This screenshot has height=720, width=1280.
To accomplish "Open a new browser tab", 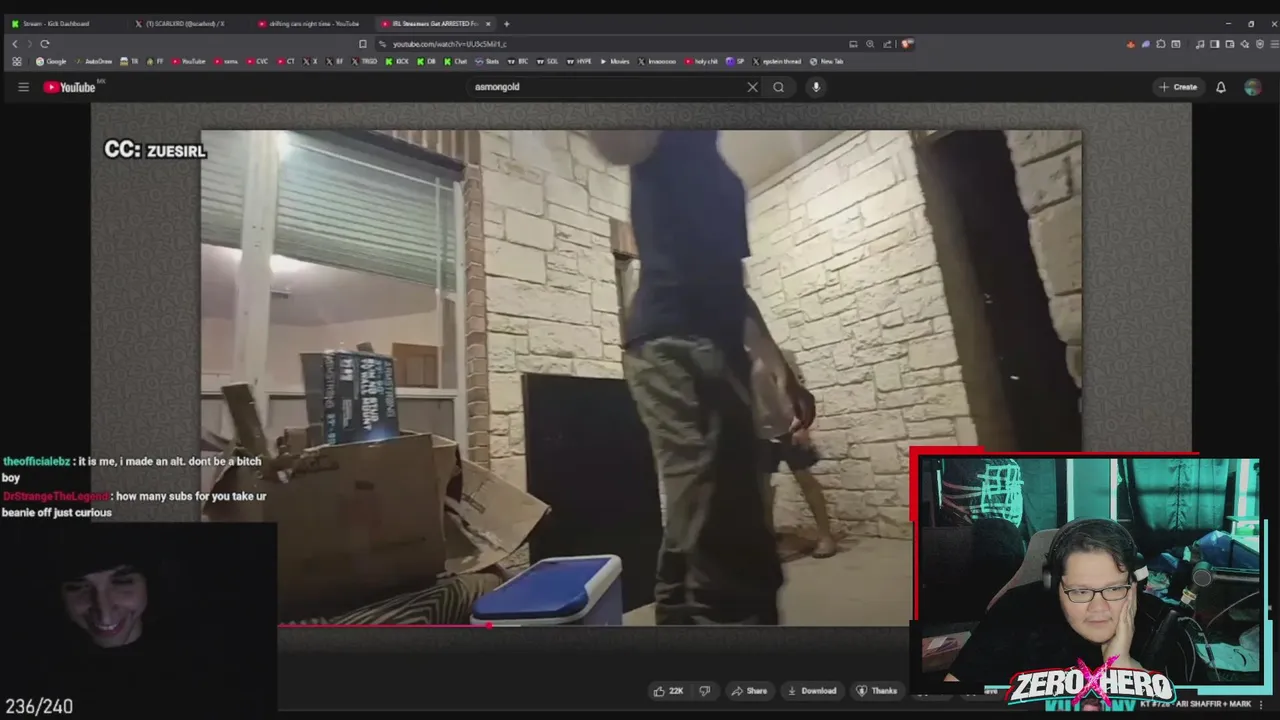I will (507, 23).
